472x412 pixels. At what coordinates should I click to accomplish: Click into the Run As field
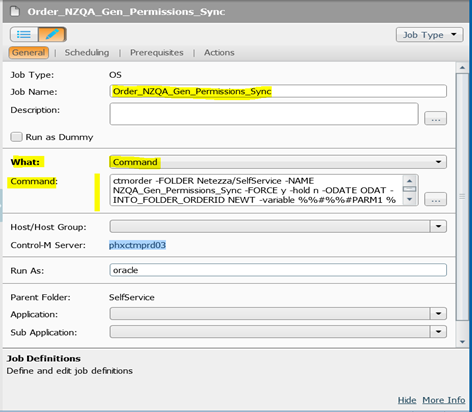click(278, 270)
